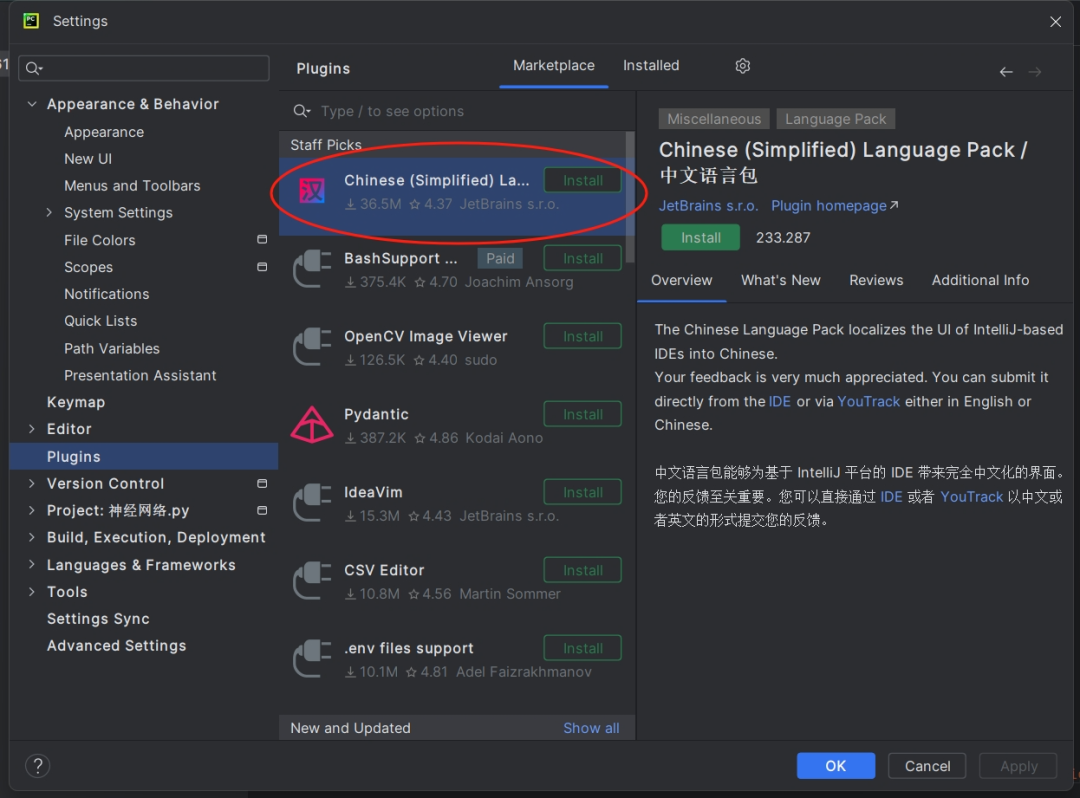Expand the Project: 神经网络.py node
This screenshot has width=1080, height=798.
coord(32,510)
